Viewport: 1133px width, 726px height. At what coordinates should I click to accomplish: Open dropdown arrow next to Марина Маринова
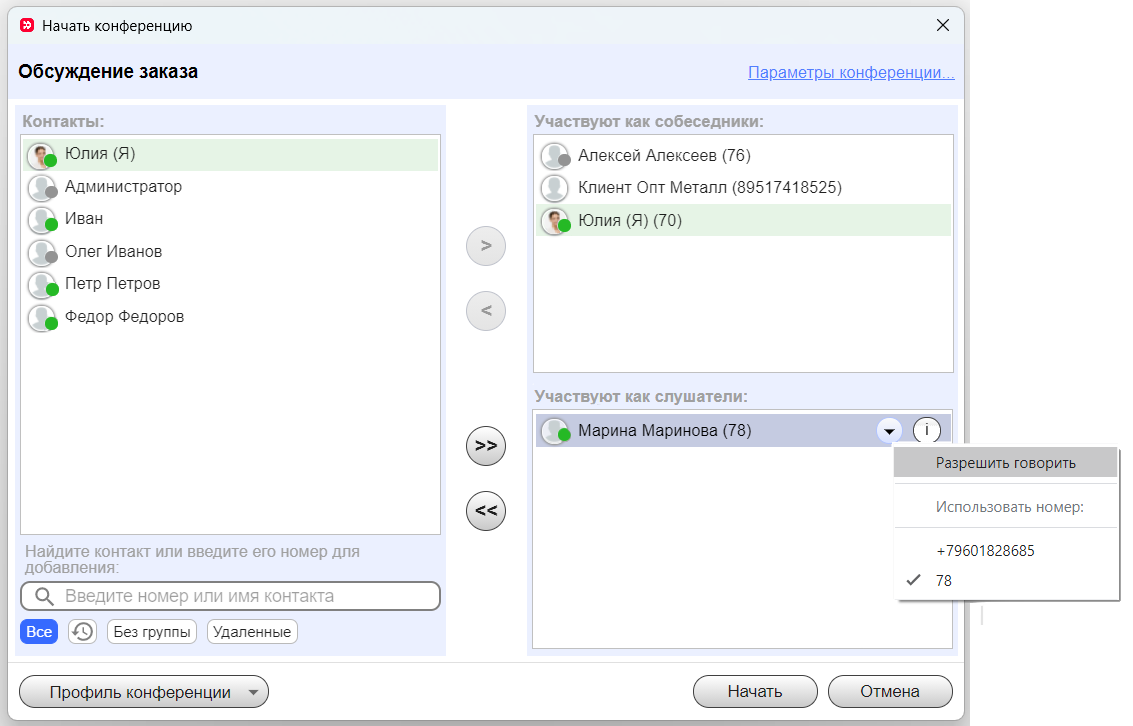[x=888, y=431]
